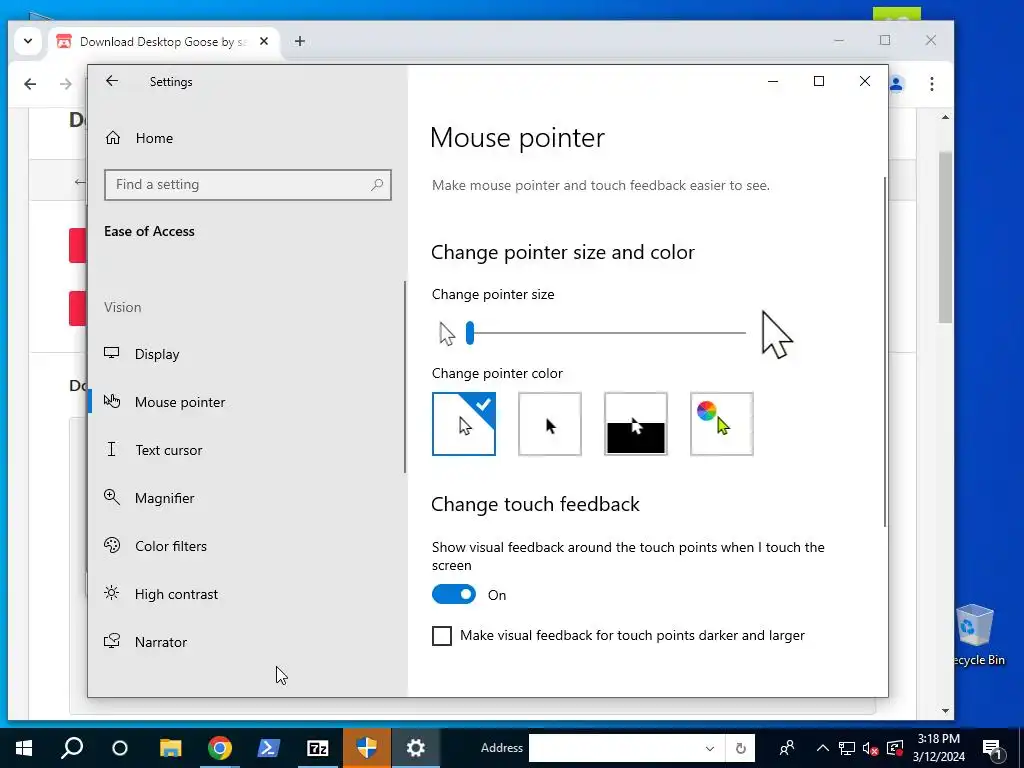The image size is (1024, 768).
Task: Click the High contrast sun icon
Action: (x=112, y=593)
